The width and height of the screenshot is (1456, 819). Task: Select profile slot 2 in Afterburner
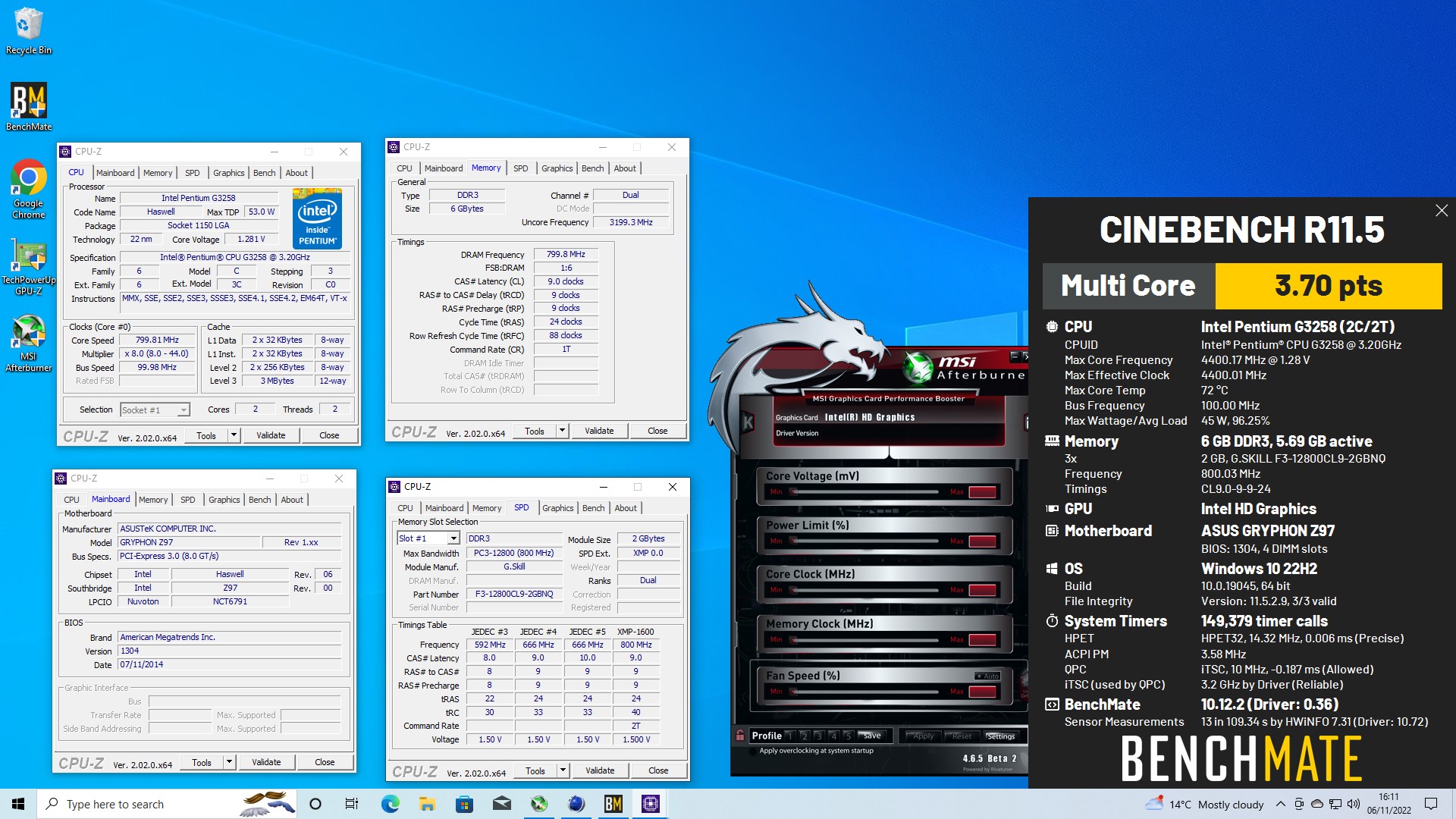click(805, 736)
